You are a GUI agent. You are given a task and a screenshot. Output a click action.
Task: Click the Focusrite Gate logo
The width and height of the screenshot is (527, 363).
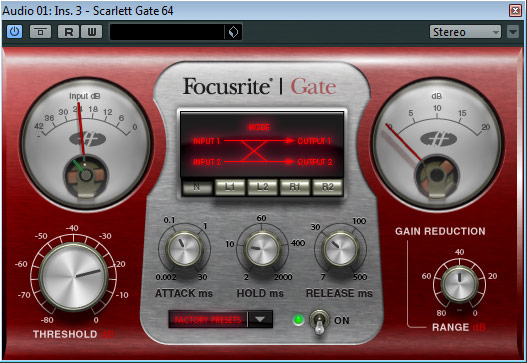pyautogui.click(x=259, y=87)
